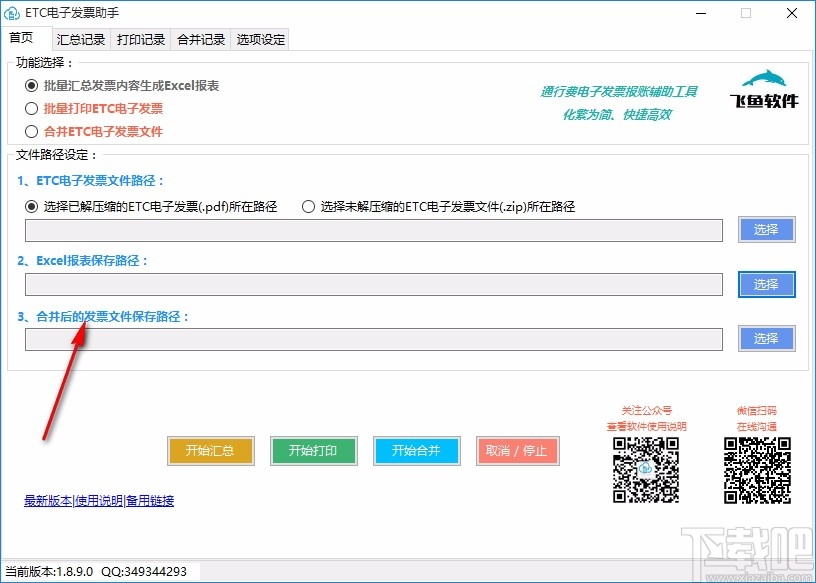The height and width of the screenshot is (583, 816).
Task: Click the 取消/停止 button
Action: pos(517,451)
